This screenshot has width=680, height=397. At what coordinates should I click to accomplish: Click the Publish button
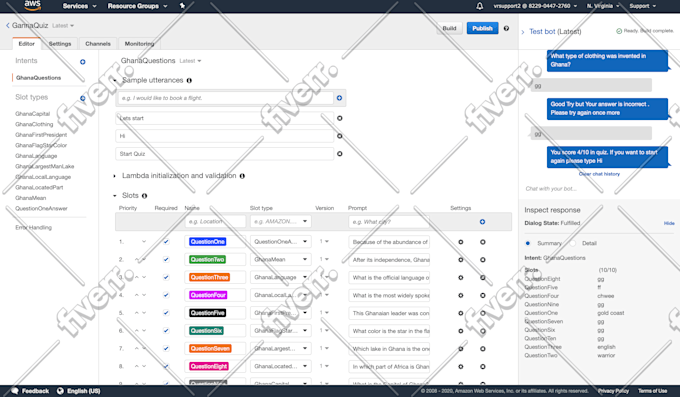tap(482, 28)
